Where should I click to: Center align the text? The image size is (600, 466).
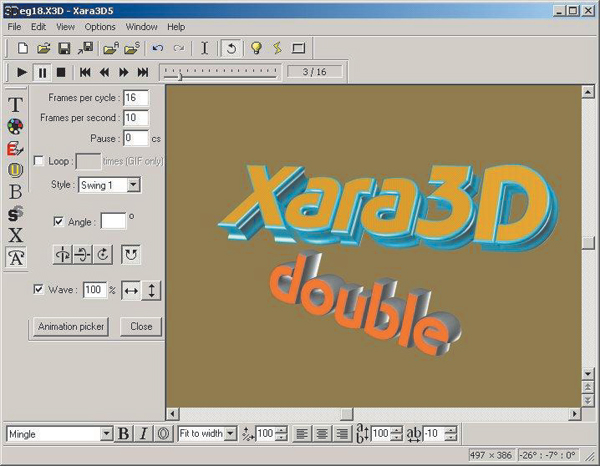[x=322, y=434]
